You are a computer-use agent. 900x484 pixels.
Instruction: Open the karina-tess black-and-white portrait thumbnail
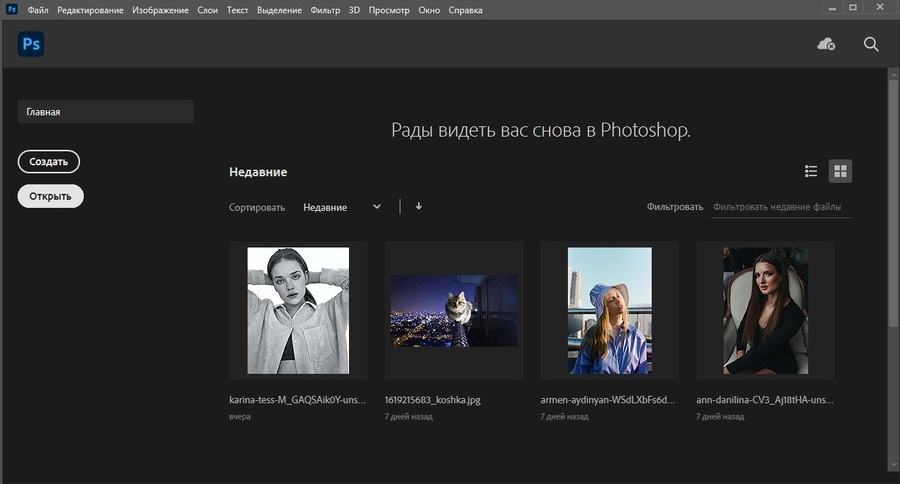point(298,311)
